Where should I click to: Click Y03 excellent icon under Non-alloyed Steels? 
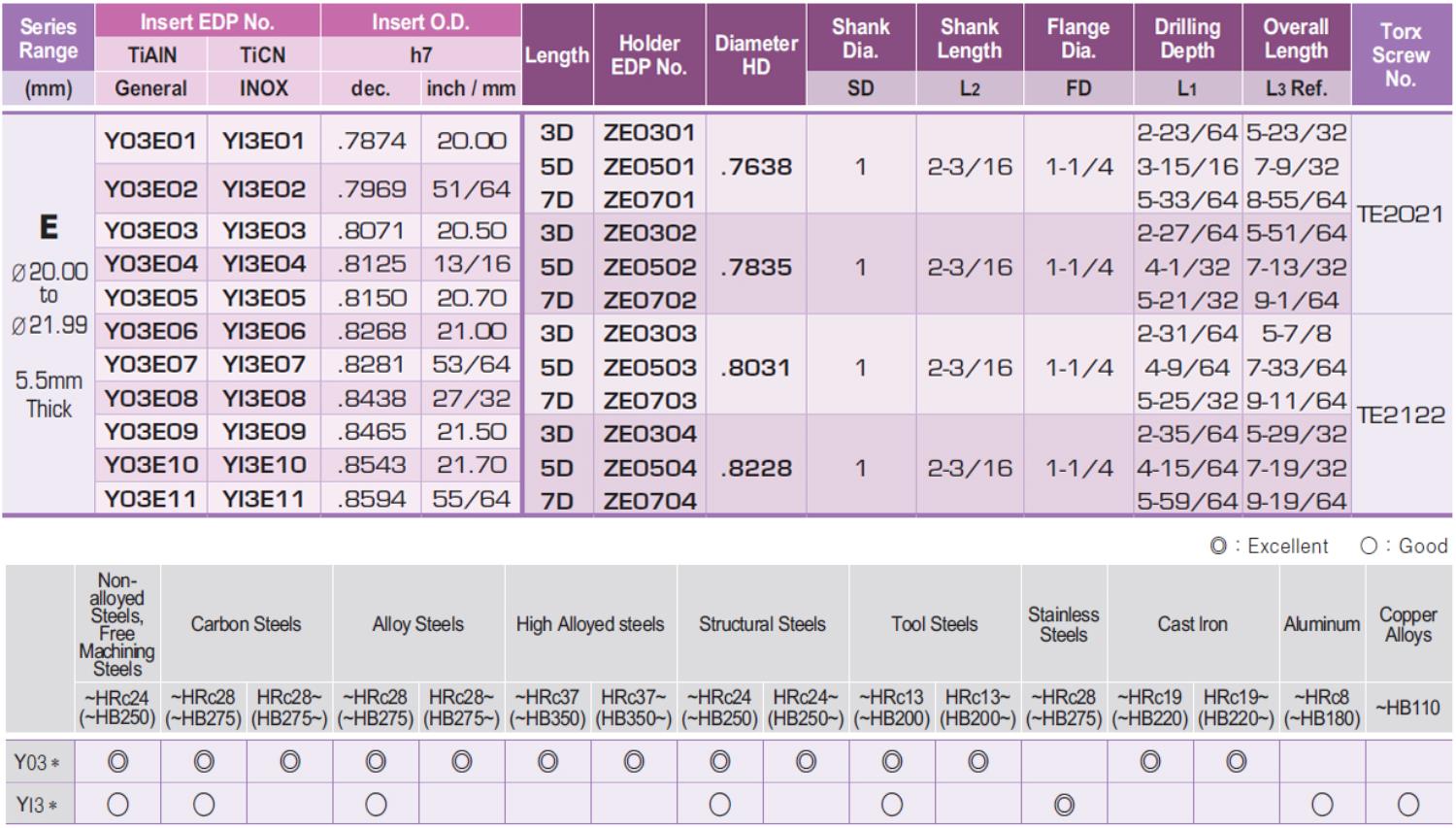point(117,762)
